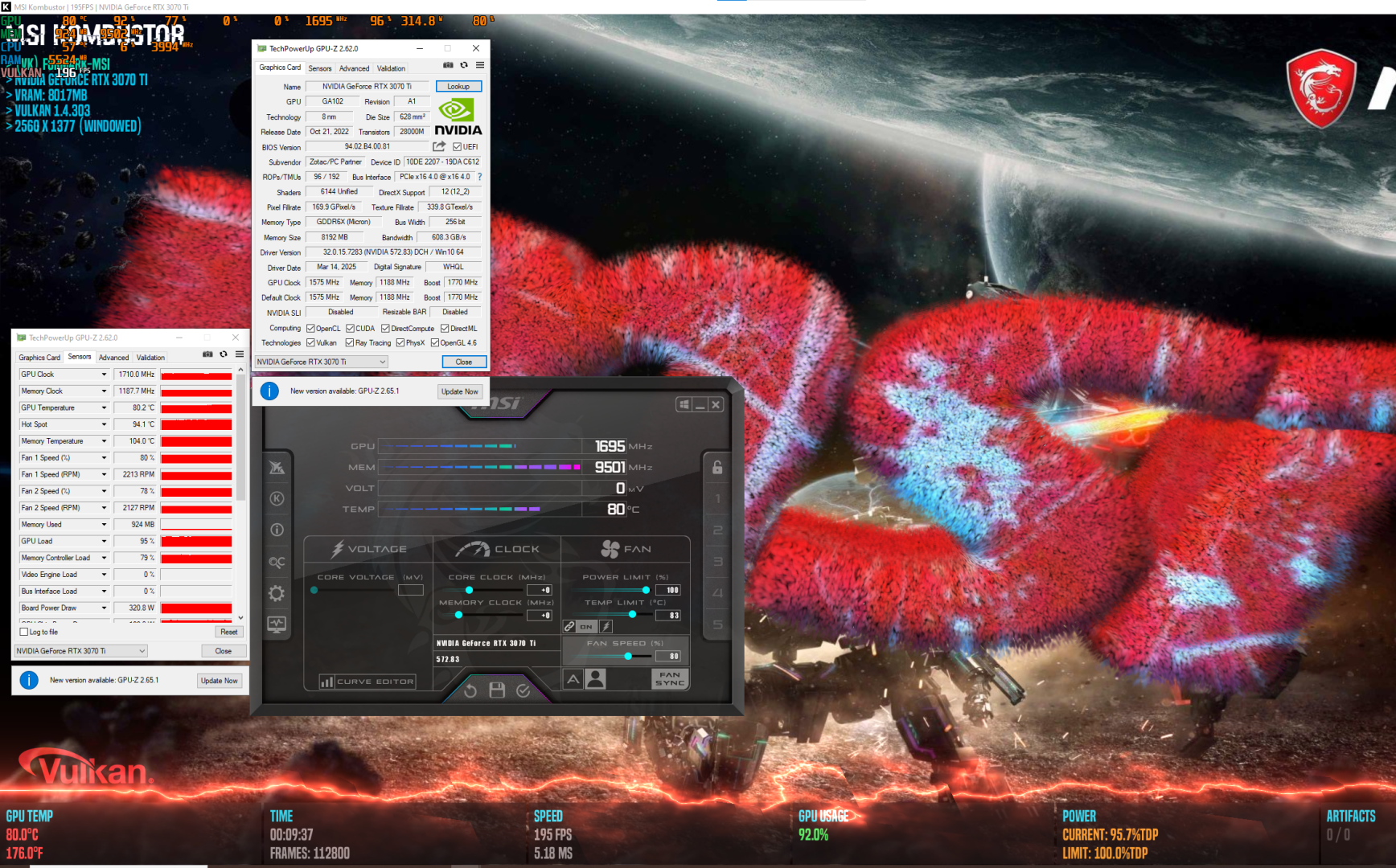Export BIOS using the share arrow icon
Viewport: 1396px width, 868px height.
pyautogui.click(x=439, y=146)
